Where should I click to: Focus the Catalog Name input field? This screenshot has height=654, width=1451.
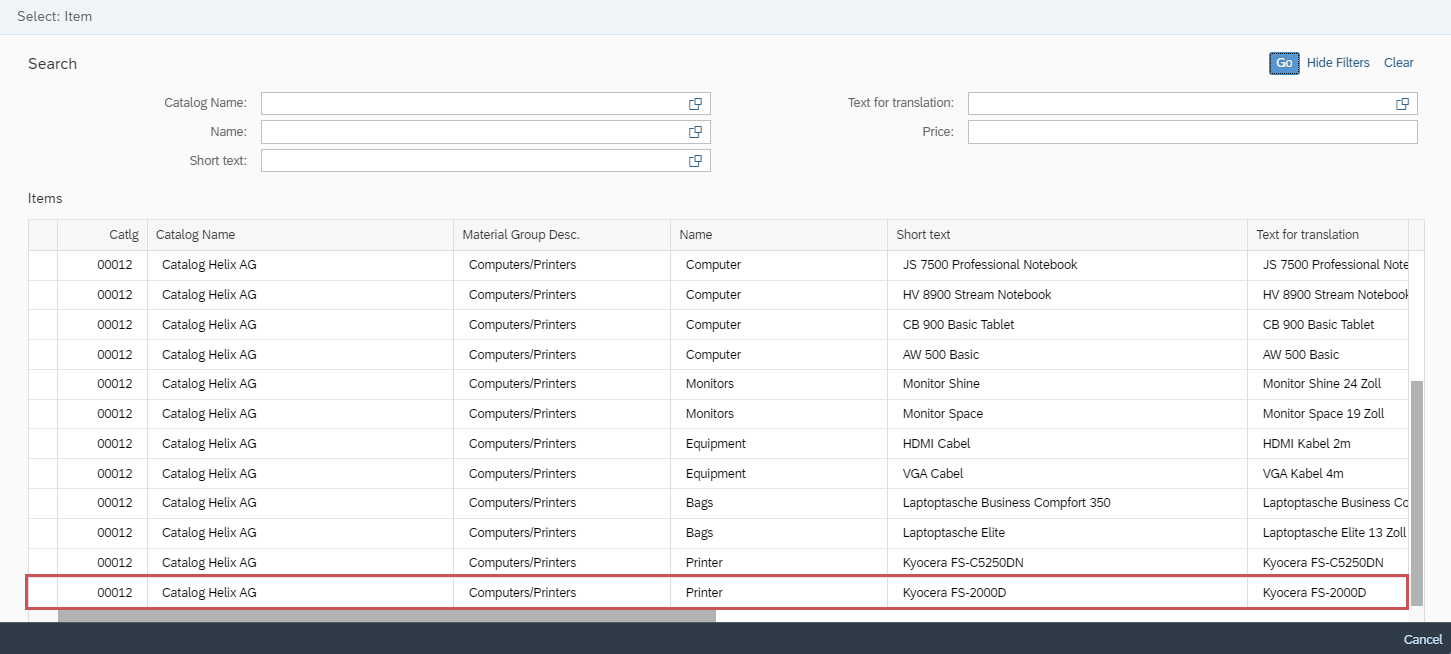[x=470, y=104]
